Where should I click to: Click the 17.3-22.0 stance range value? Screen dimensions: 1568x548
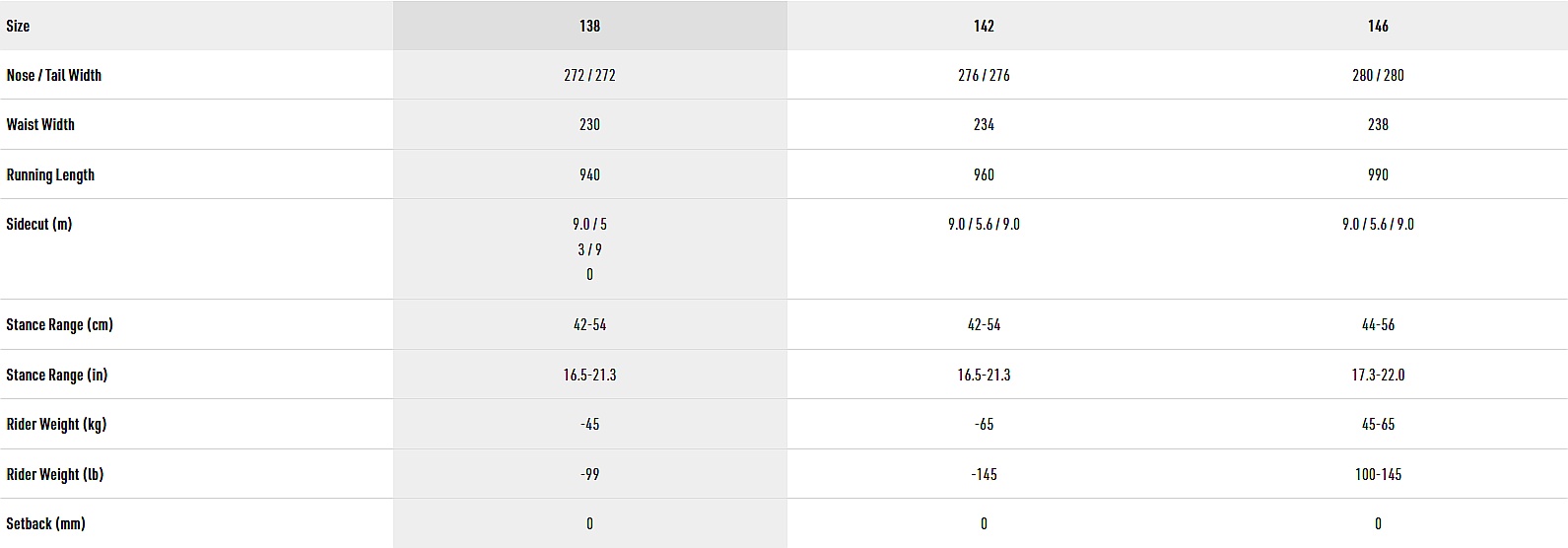pyautogui.click(x=1378, y=375)
